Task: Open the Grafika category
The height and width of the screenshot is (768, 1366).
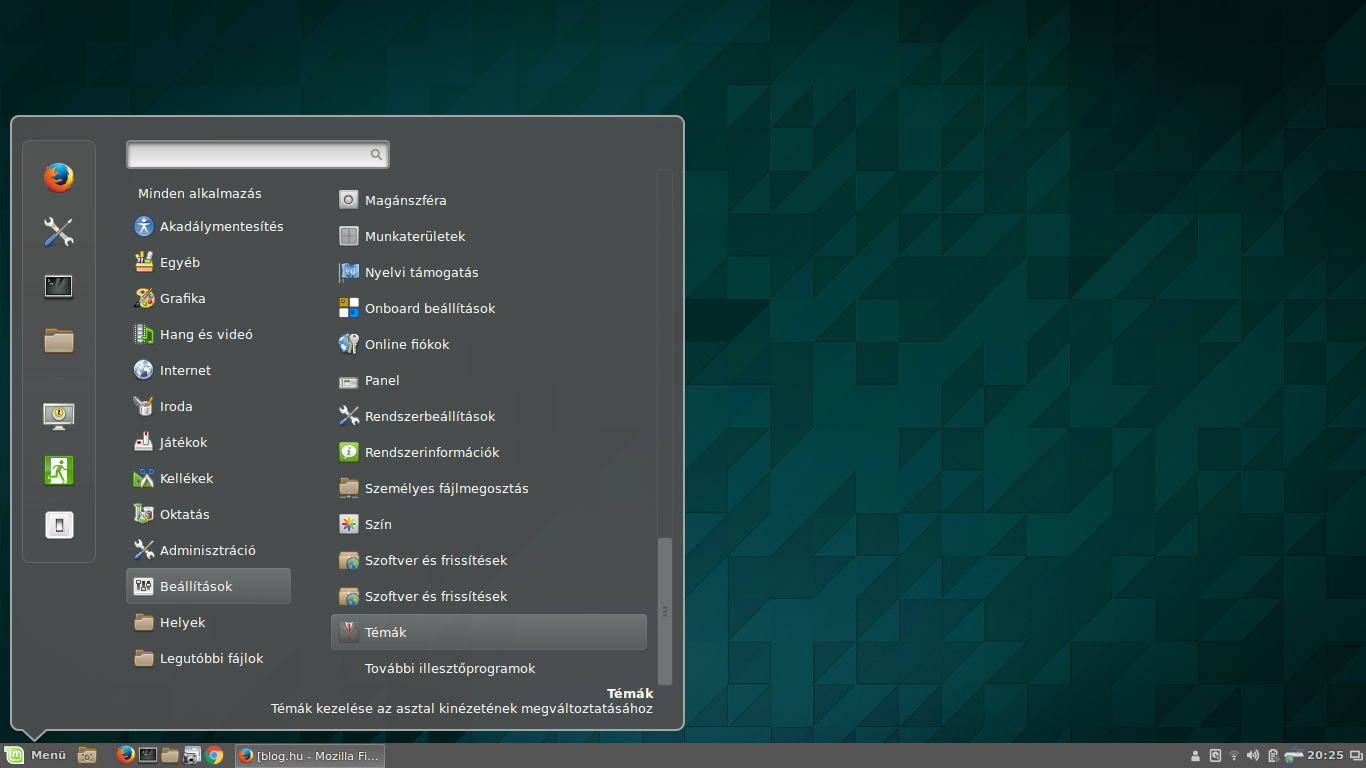Action: (208, 298)
